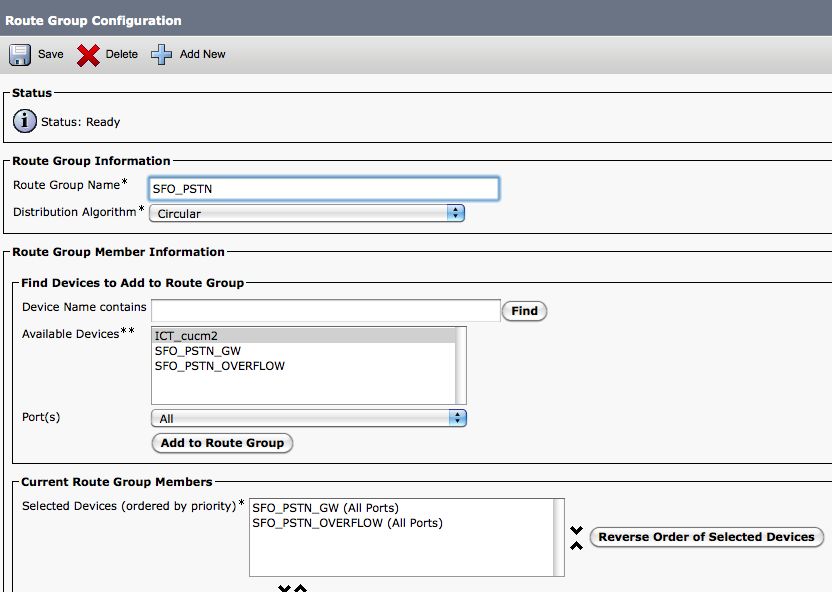
Task: Click the red X Delete icon
Action: point(88,55)
